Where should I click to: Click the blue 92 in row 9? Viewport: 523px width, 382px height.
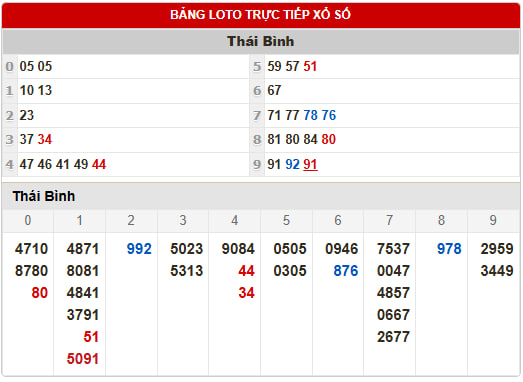pos(293,164)
